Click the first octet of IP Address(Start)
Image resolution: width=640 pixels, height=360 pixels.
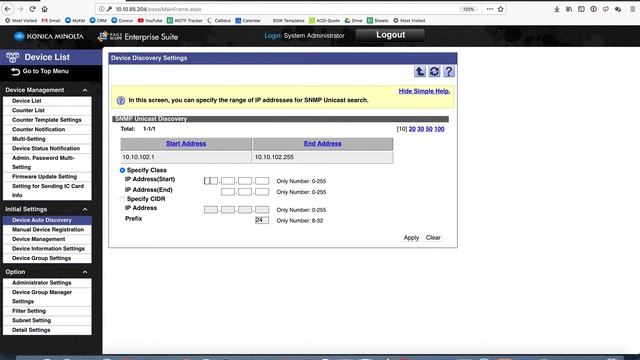(211, 181)
